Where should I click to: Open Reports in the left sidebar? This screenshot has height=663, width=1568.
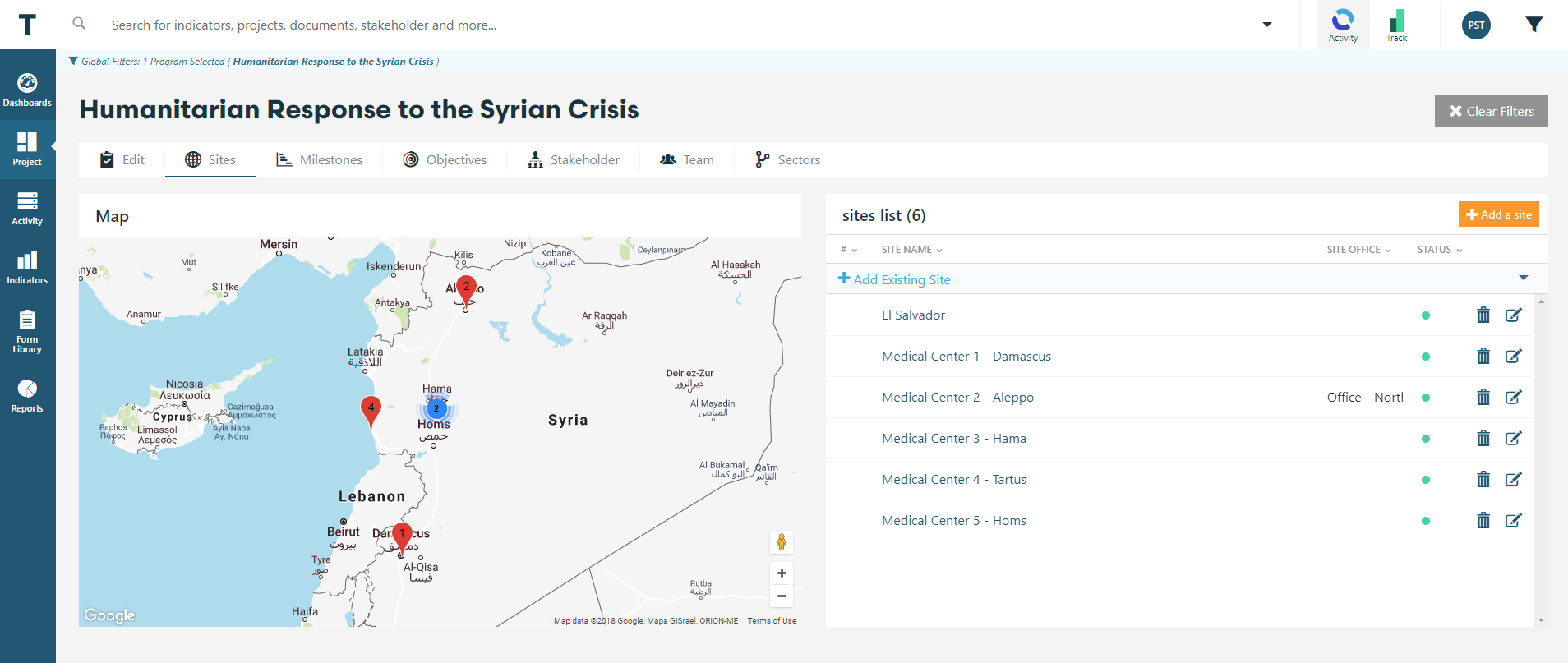27,396
